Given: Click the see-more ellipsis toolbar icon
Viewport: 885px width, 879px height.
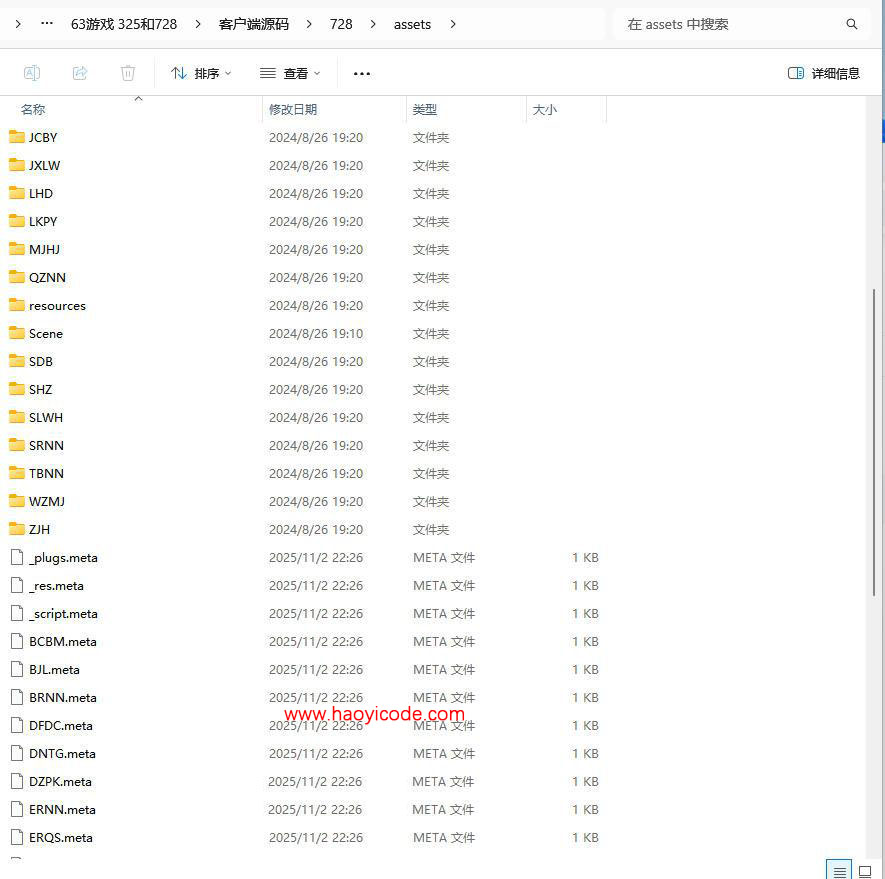Looking at the screenshot, I should pyautogui.click(x=361, y=72).
